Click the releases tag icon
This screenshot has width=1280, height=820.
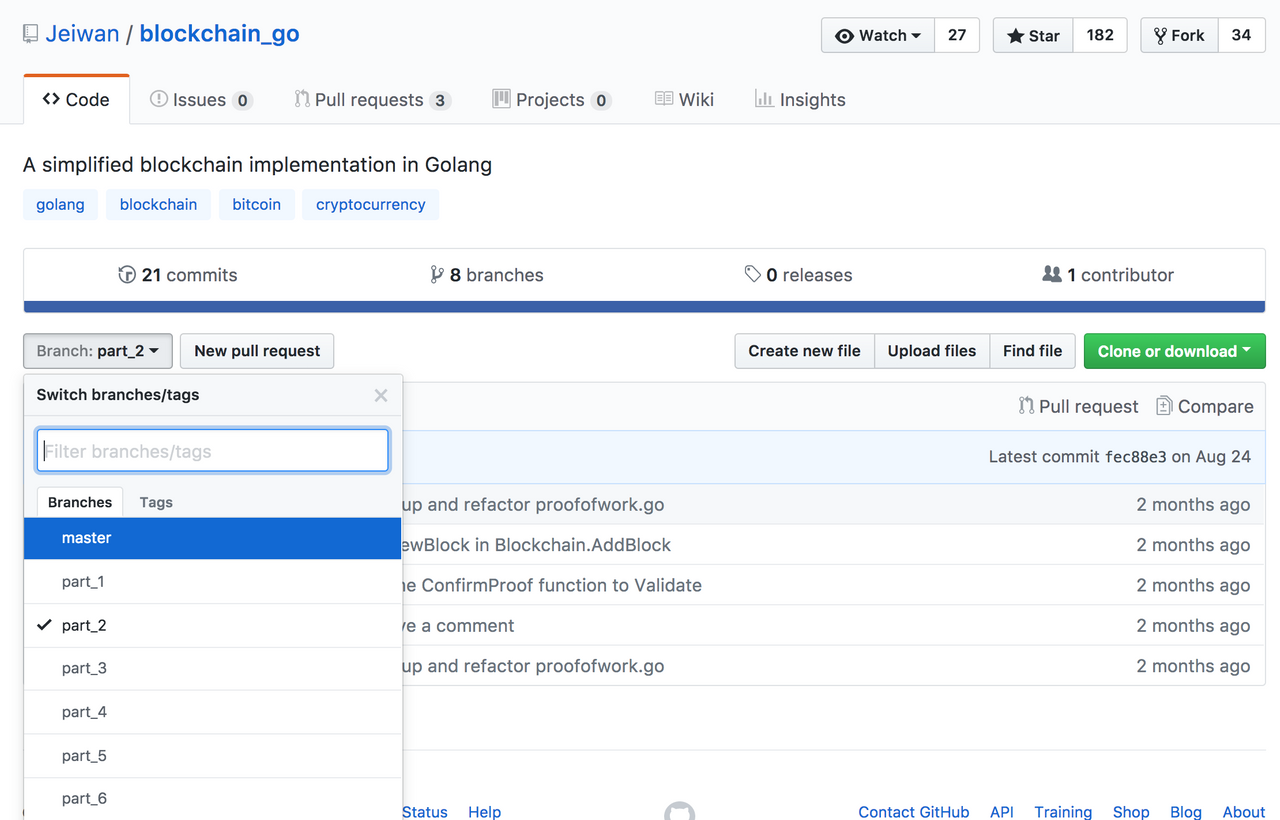pyautogui.click(x=752, y=274)
